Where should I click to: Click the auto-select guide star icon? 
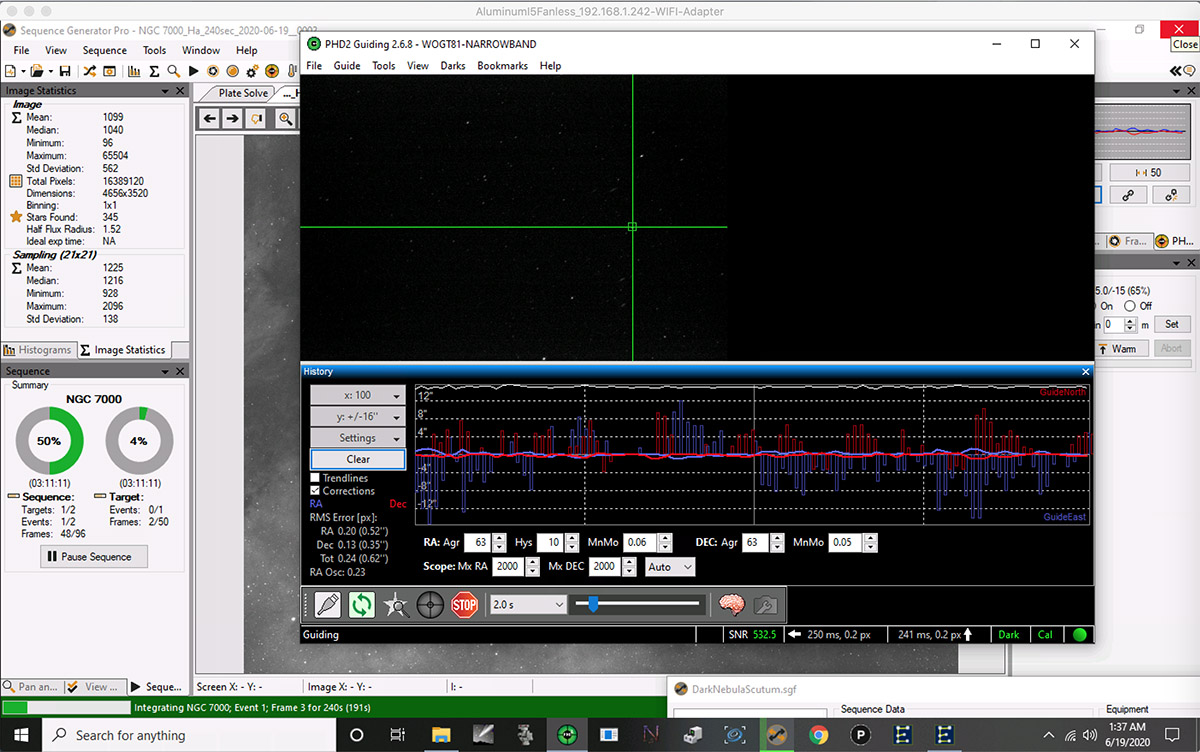(396, 605)
